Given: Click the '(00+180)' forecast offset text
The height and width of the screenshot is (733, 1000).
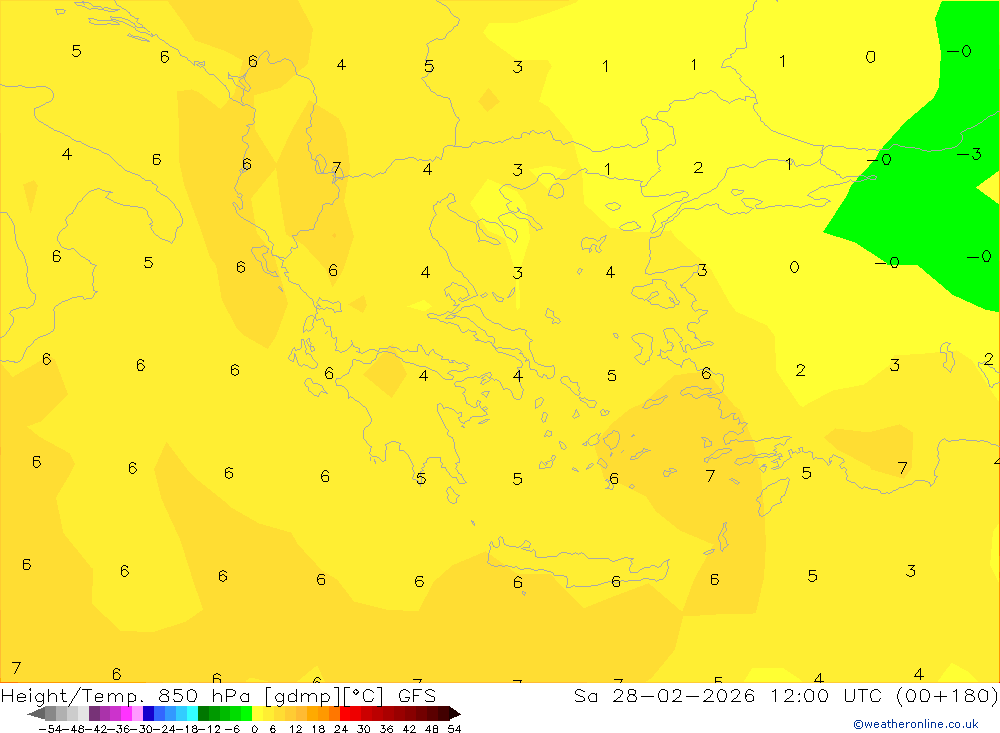Looking at the screenshot, I should click(947, 695).
